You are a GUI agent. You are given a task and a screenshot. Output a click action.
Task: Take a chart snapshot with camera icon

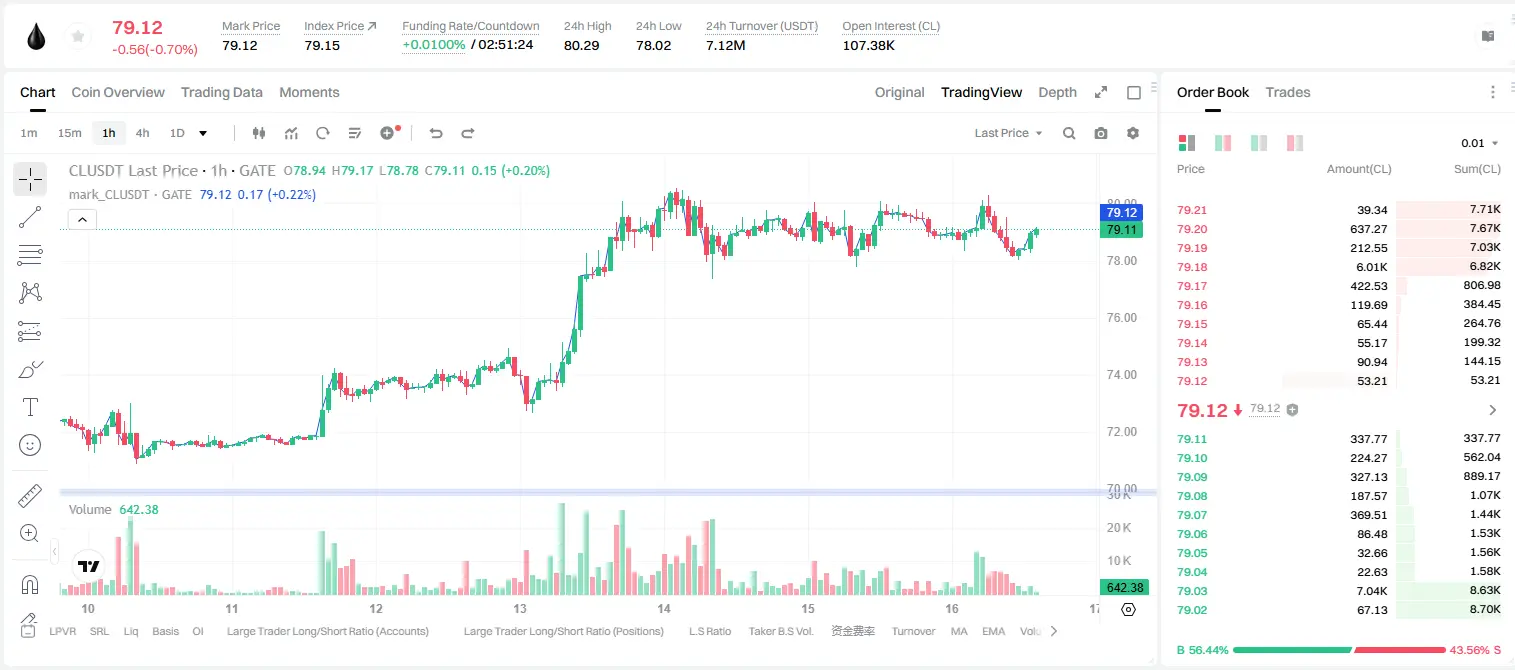click(x=1101, y=133)
